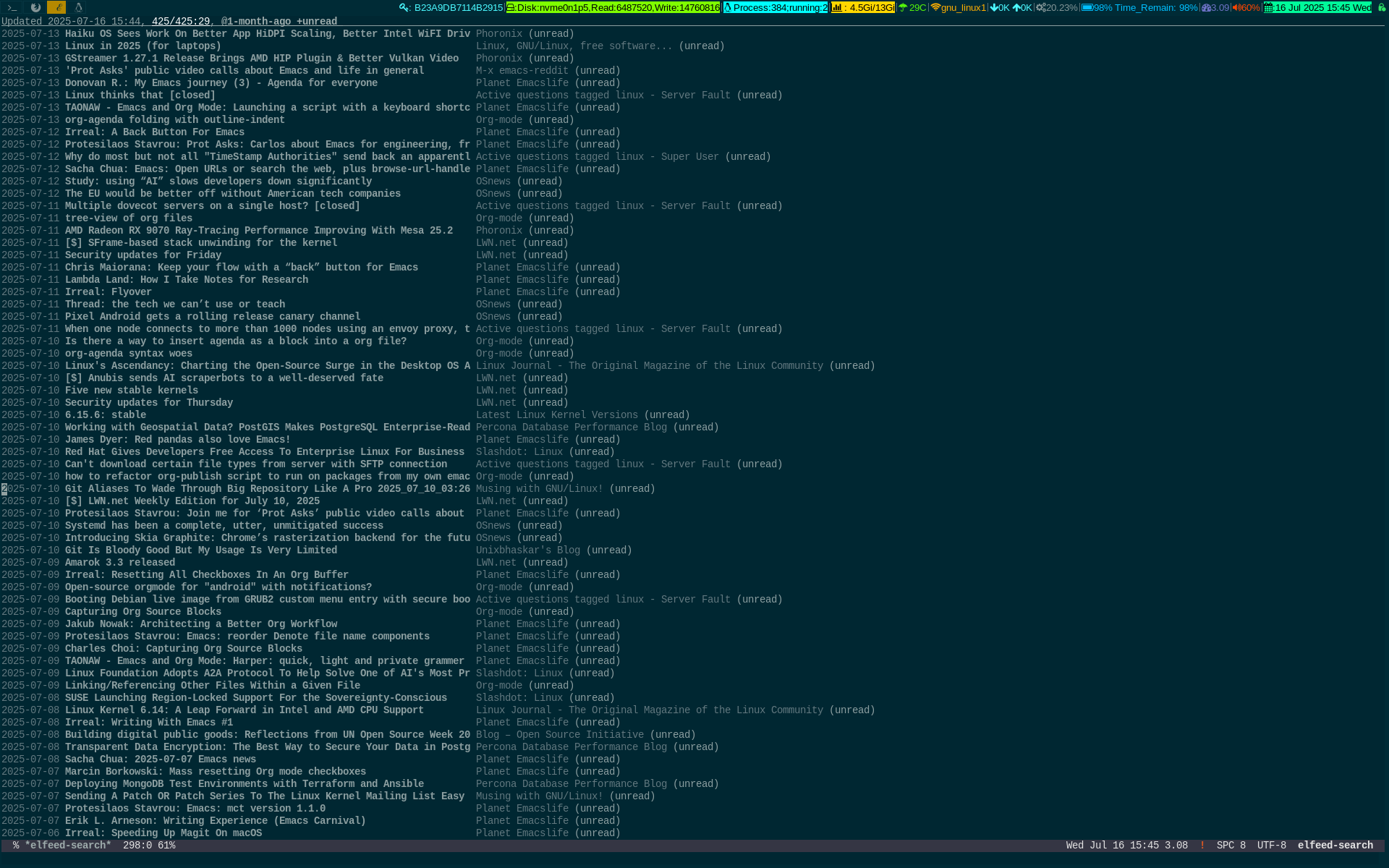This screenshot has width=1389, height=868.
Task: Select 'Sacha Chua: 2025-07-07 Emacs news' entry
Action: tap(161, 759)
